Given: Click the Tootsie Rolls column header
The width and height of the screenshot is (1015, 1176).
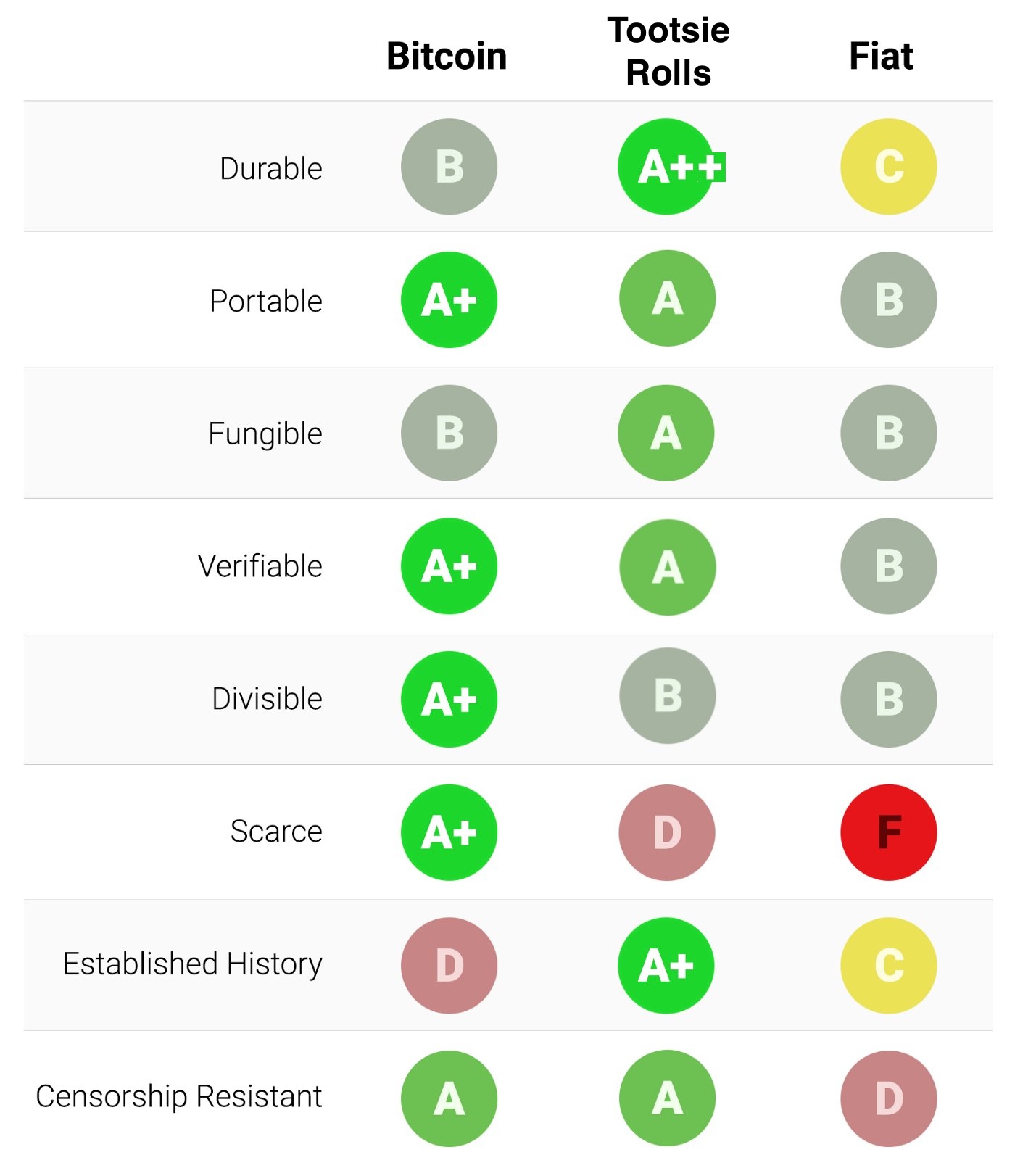Looking at the screenshot, I should 668,51.
